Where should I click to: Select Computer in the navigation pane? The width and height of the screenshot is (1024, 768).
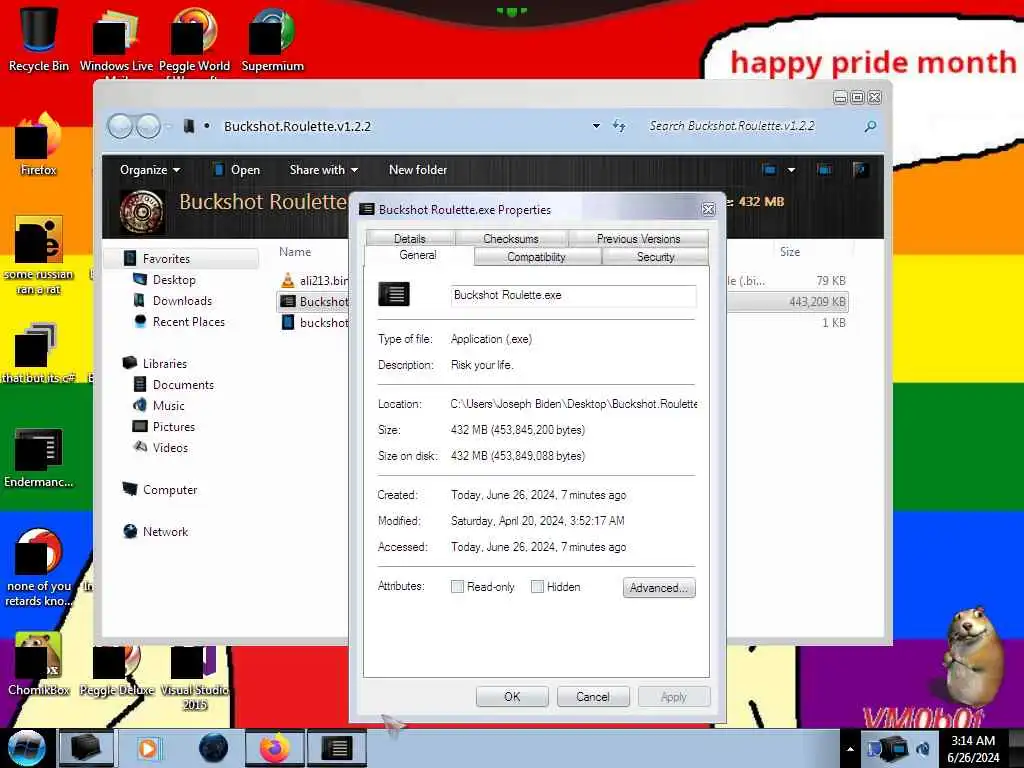(170, 490)
